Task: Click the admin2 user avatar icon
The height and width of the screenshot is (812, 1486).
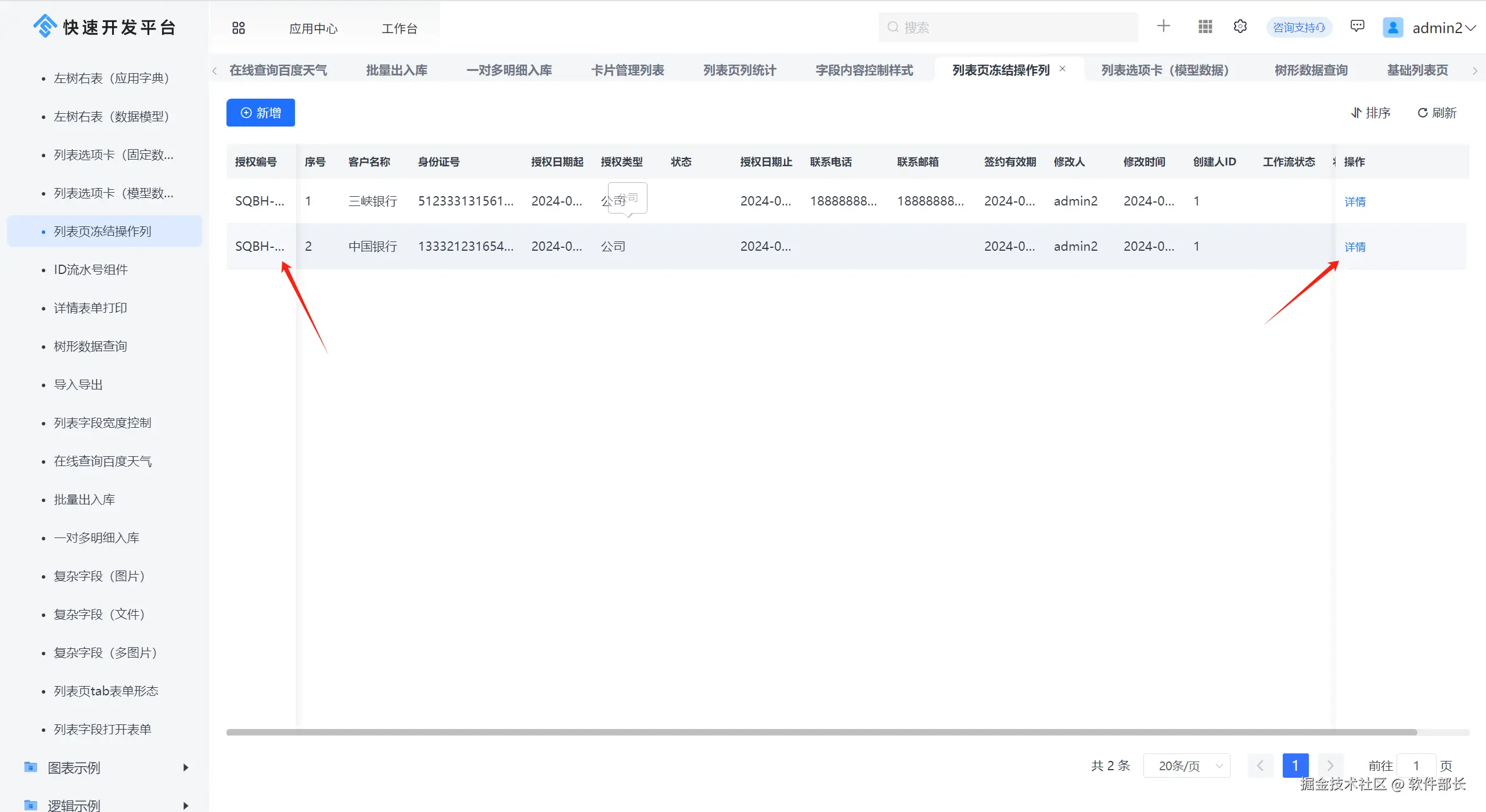Action: click(x=1393, y=27)
